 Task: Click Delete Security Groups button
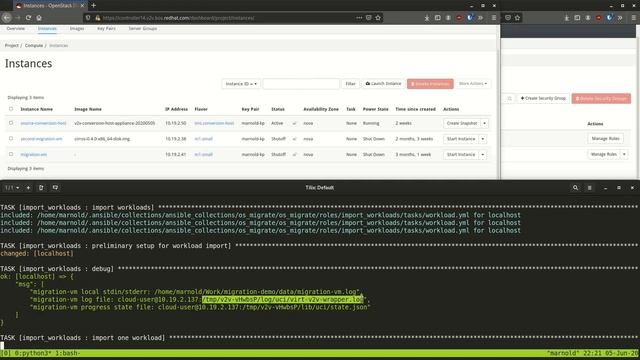pos(601,98)
